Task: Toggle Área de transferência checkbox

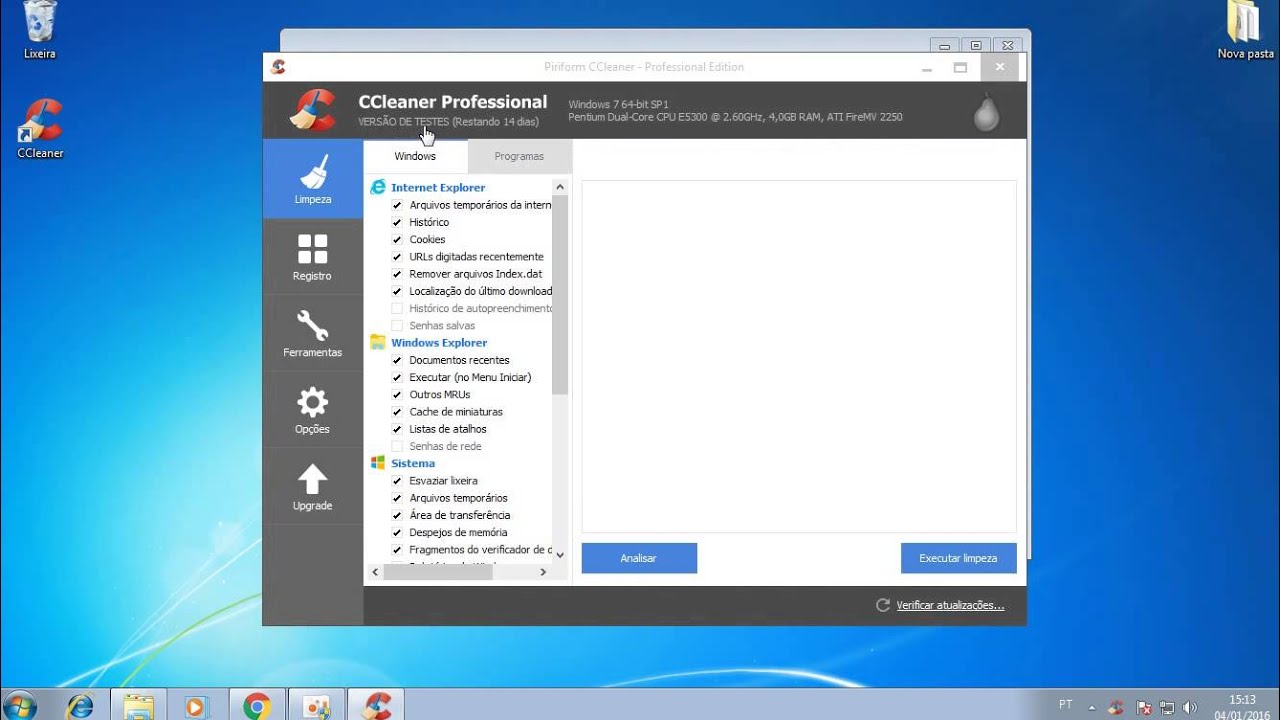Action: 397,515
